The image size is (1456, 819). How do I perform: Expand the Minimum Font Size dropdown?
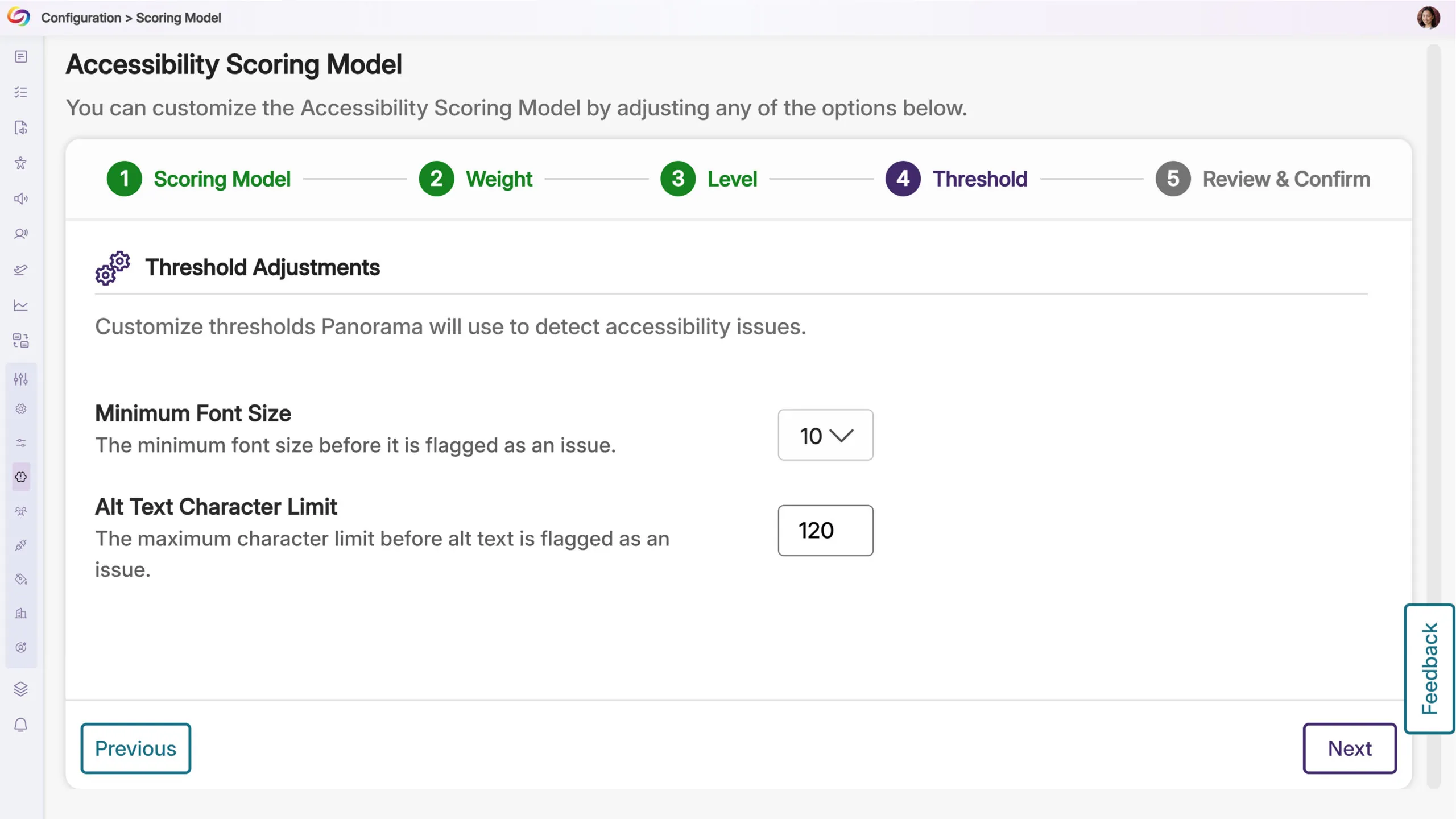(x=825, y=435)
